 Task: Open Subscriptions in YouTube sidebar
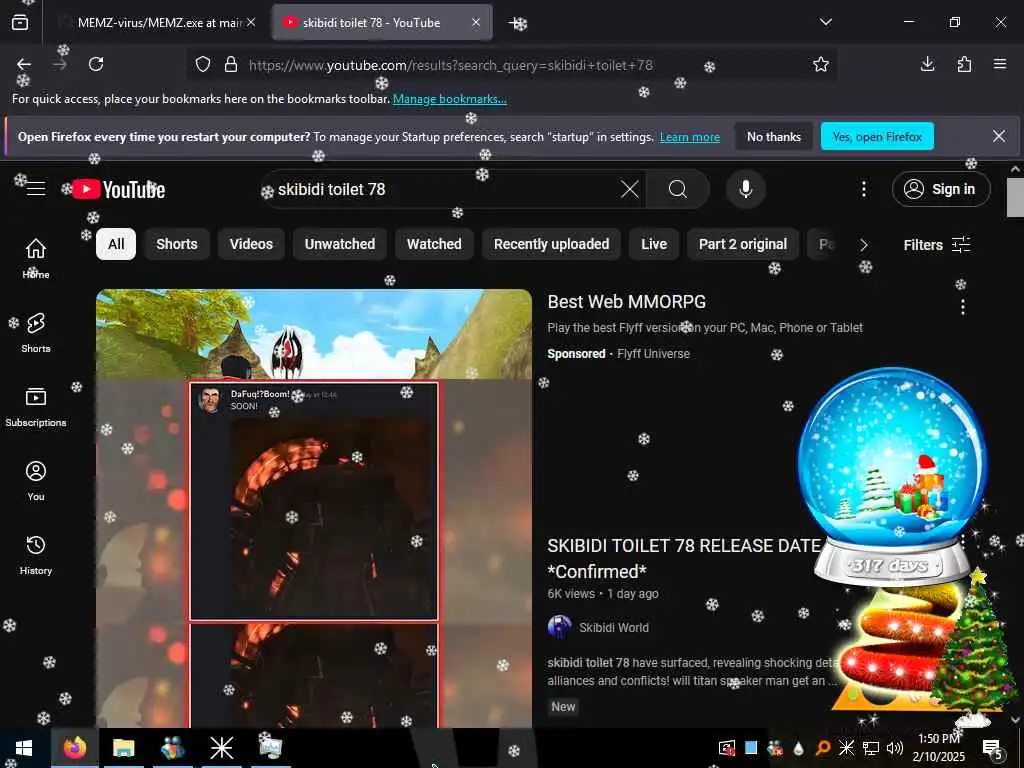(36, 407)
